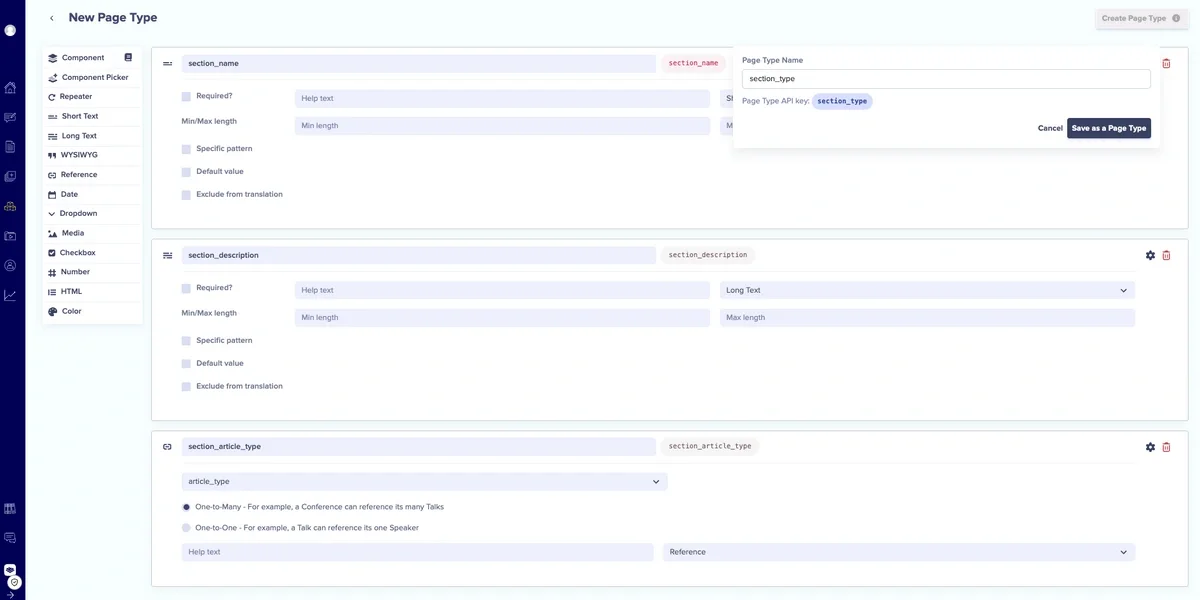Click Save as a Page Type button
Screen dimensions: 1200x600
coord(1108,128)
